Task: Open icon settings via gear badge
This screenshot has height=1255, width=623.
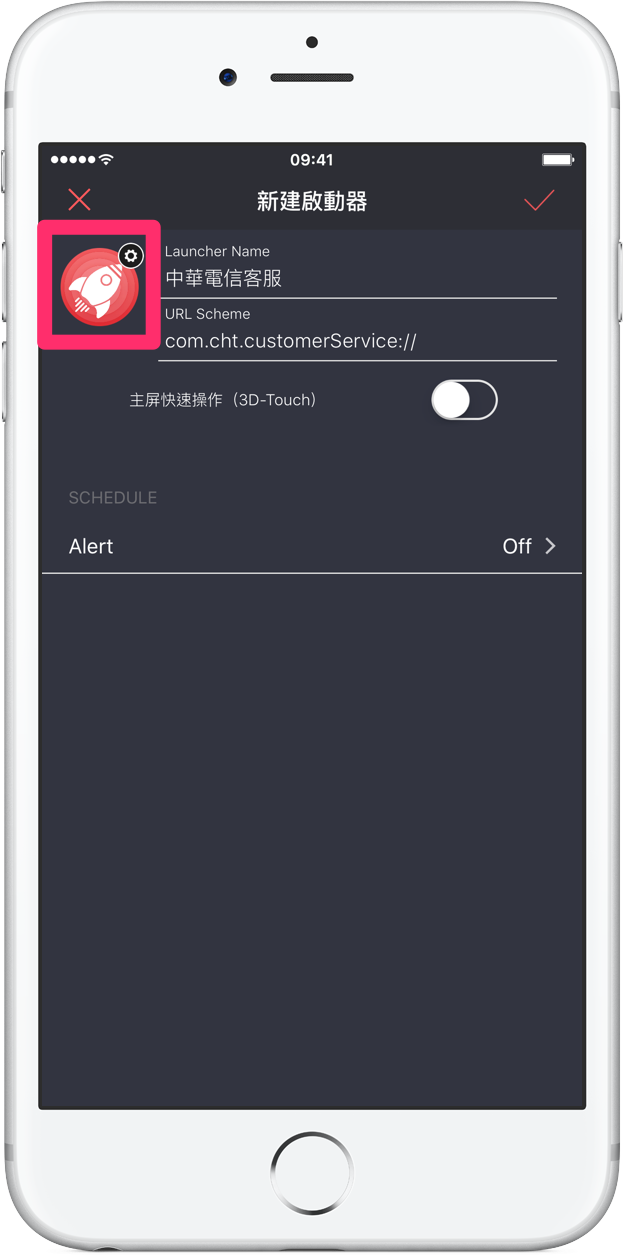Action: click(131, 255)
